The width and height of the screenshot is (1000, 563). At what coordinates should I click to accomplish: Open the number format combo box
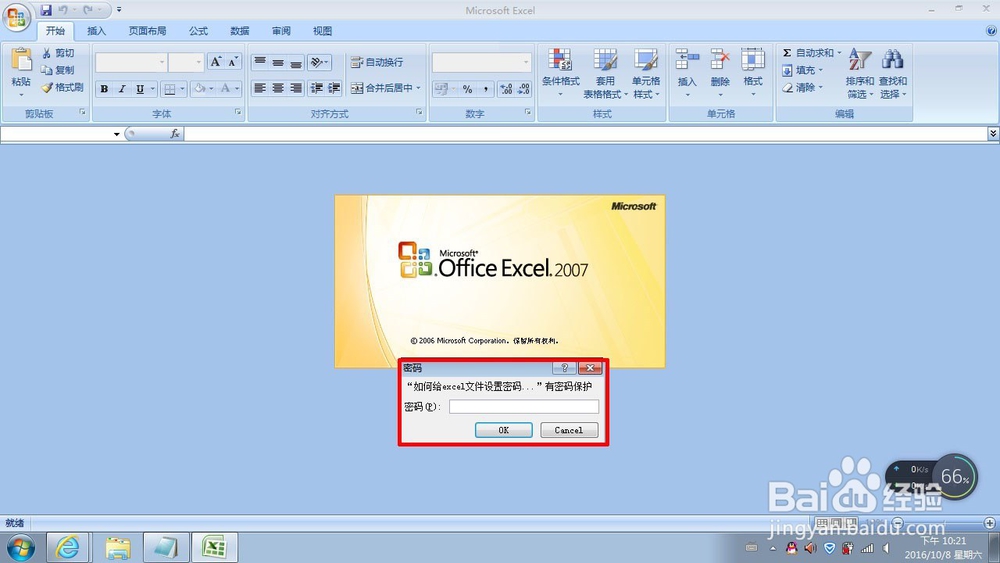[x=482, y=62]
